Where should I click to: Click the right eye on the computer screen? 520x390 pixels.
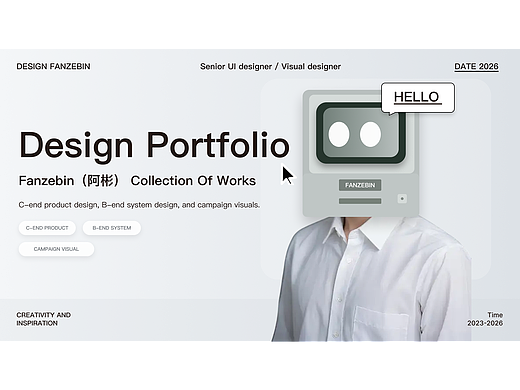pyautogui.click(x=370, y=134)
